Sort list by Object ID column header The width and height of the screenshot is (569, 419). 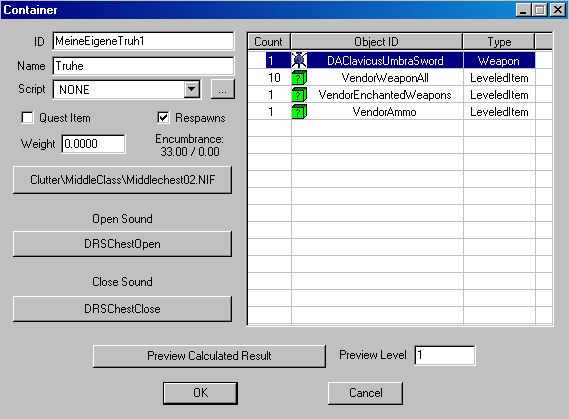coord(376,42)
